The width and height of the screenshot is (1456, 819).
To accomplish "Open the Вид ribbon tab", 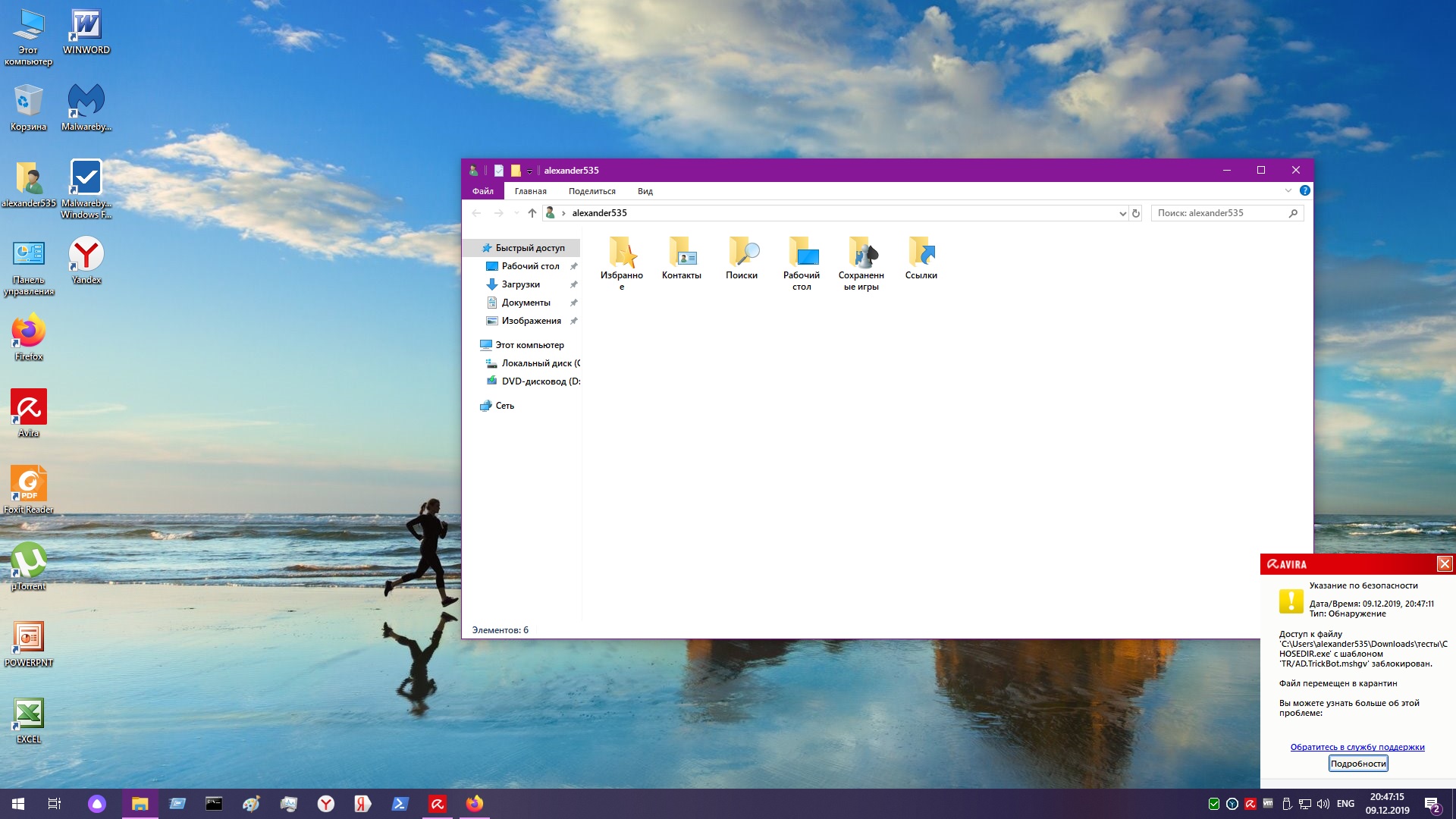I will tap(645, 191).
